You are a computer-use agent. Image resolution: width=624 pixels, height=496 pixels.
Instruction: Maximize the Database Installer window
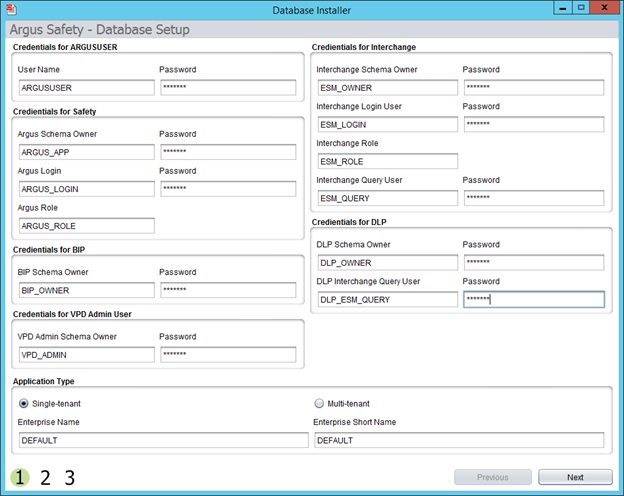click(x=581, y=8)
